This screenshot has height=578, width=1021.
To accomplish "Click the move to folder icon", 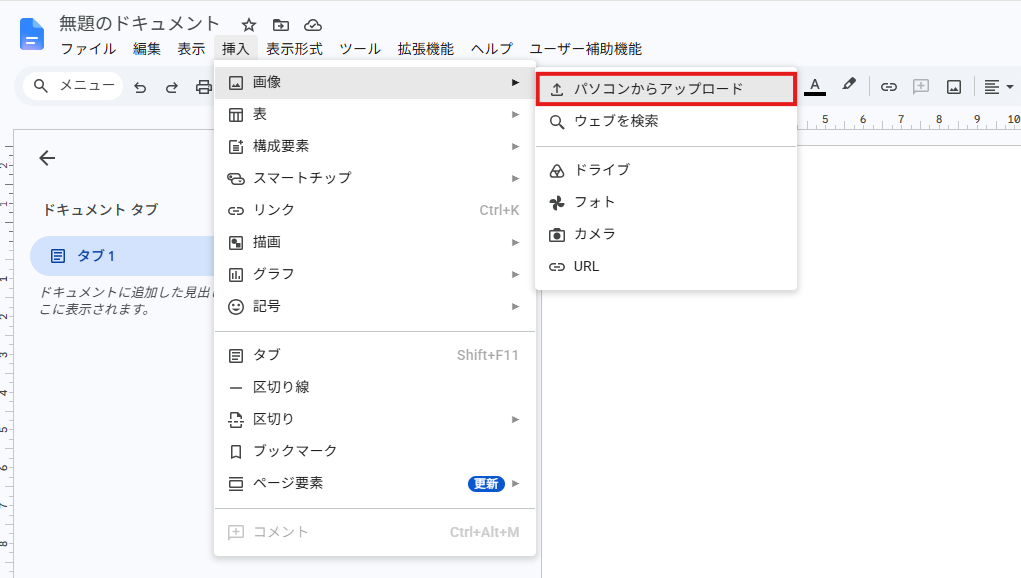I will tap(281, 25).
